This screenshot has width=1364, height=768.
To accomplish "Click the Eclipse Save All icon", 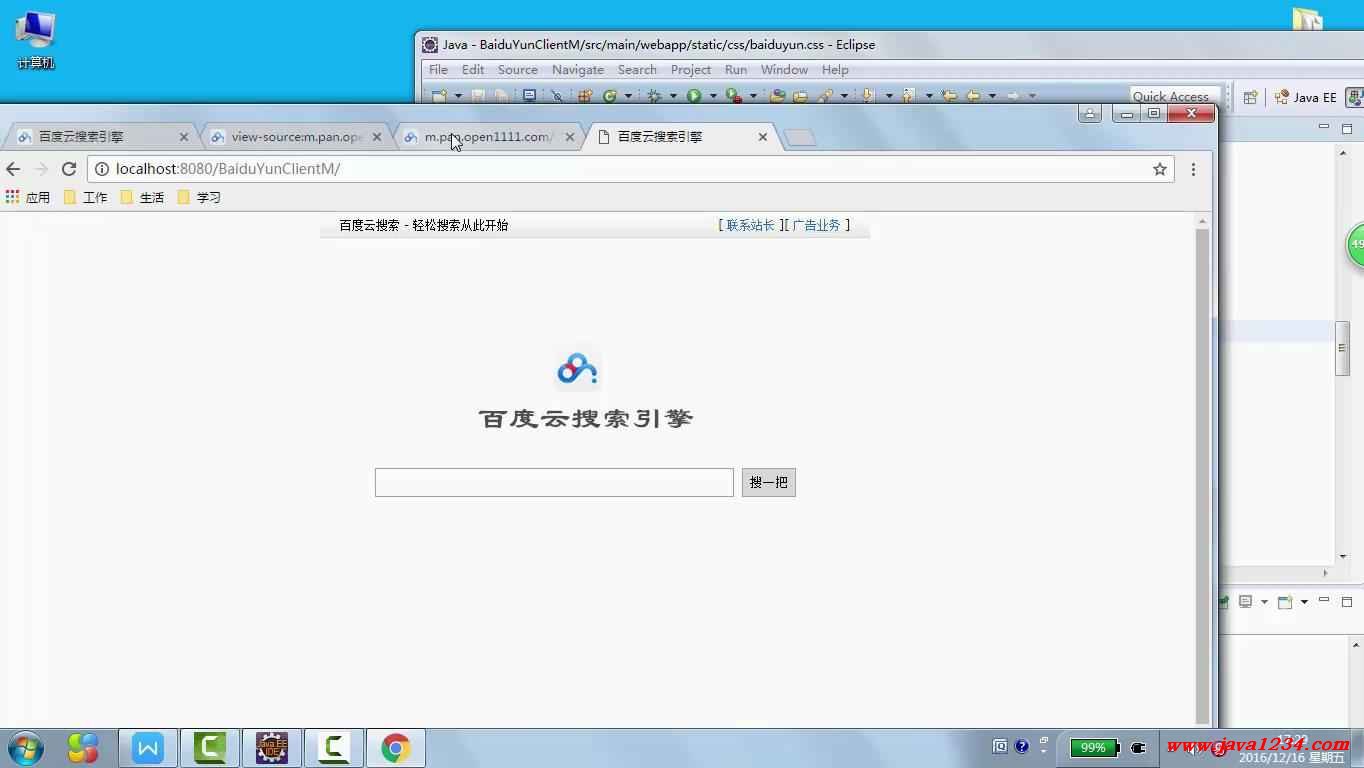I will point(501,96).
